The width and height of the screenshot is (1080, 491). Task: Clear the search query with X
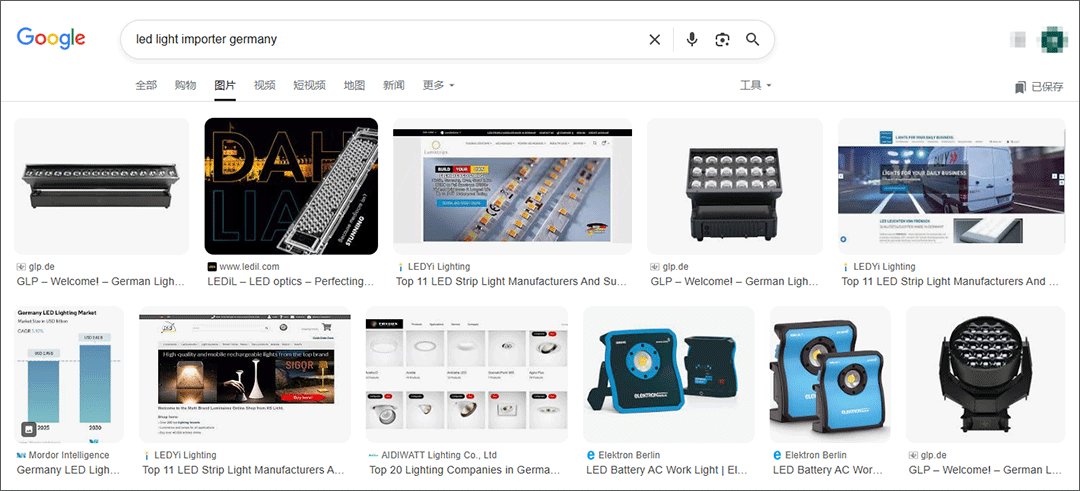(x=654, y=40)
